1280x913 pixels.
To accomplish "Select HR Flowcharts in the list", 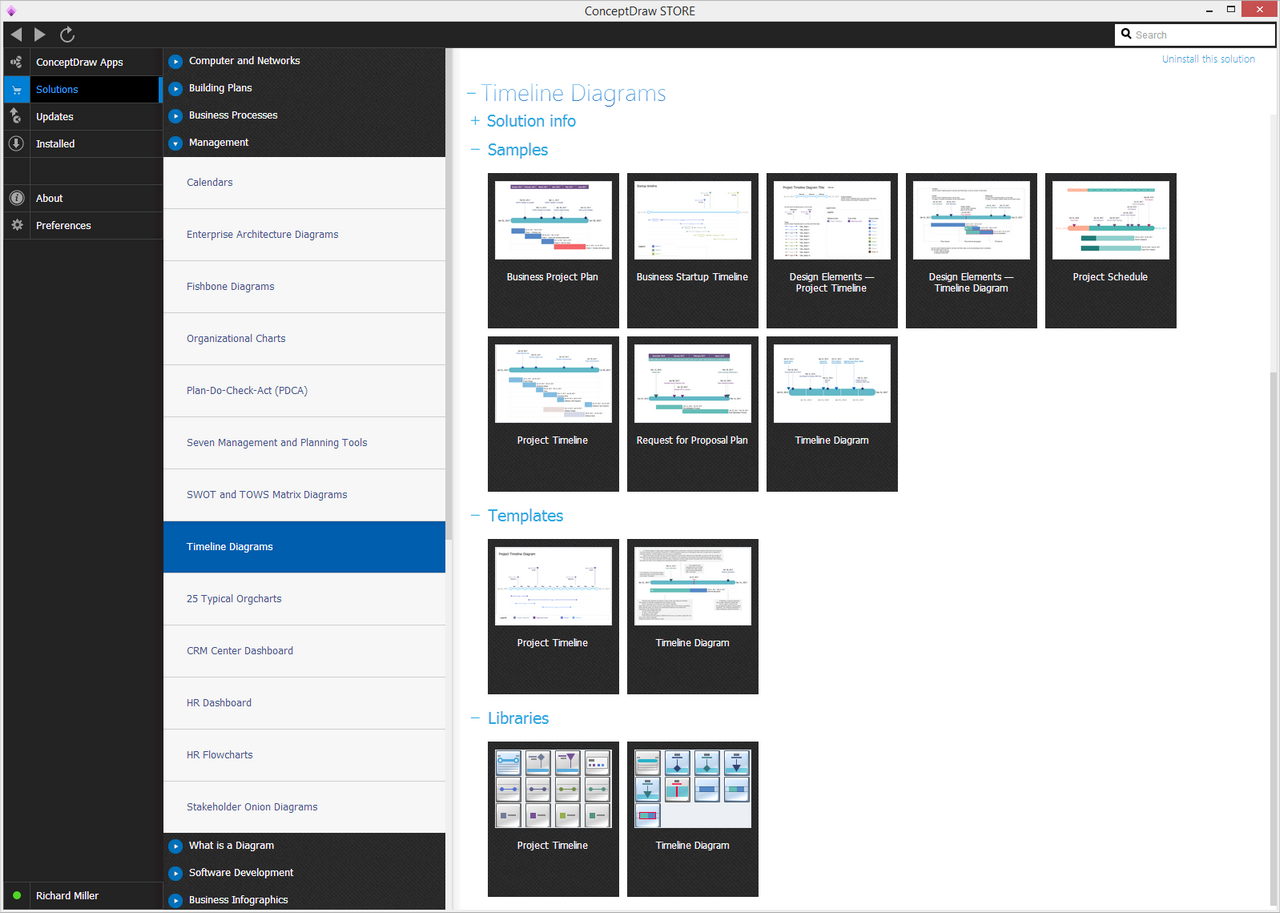I will (x=304, y=755).
